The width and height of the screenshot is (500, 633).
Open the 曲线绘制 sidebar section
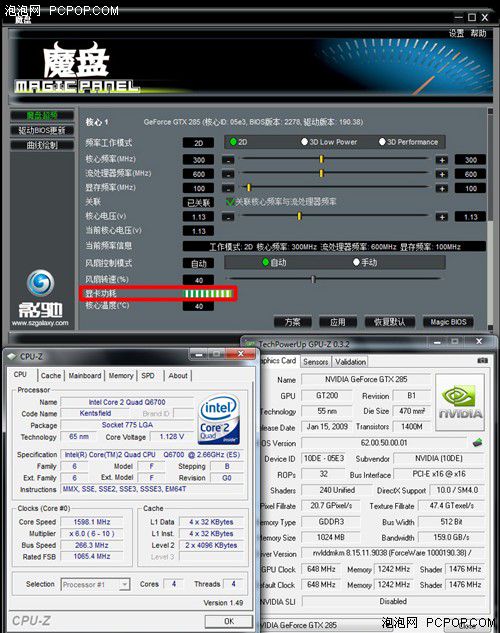coord(42,145)
